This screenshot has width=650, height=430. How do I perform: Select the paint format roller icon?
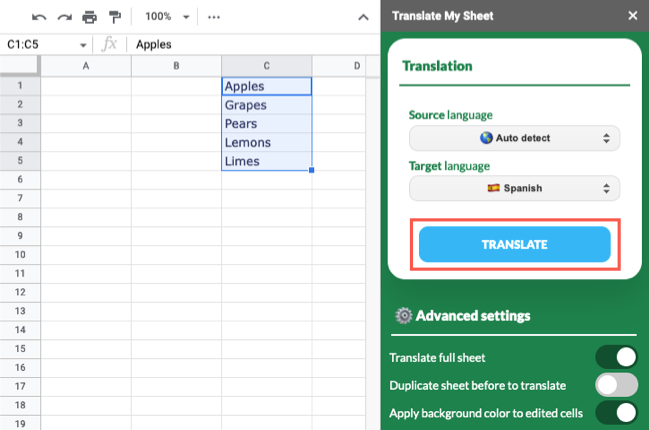pyautogui.click(x=114, y=17)
